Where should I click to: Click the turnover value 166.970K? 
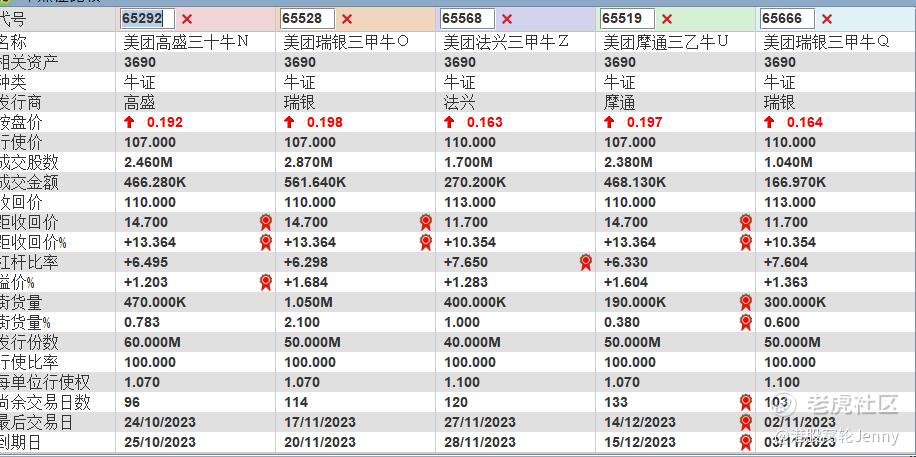click(796, 182)
